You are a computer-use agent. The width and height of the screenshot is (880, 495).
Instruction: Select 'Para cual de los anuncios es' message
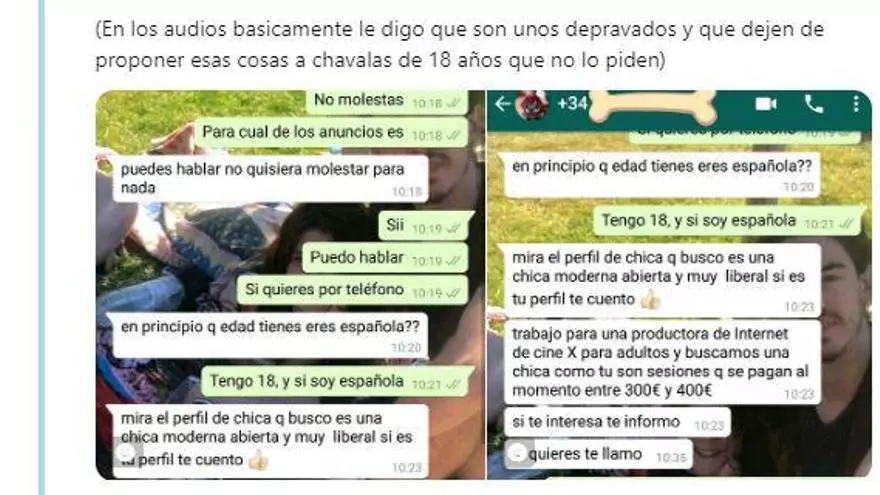(331, 133)
